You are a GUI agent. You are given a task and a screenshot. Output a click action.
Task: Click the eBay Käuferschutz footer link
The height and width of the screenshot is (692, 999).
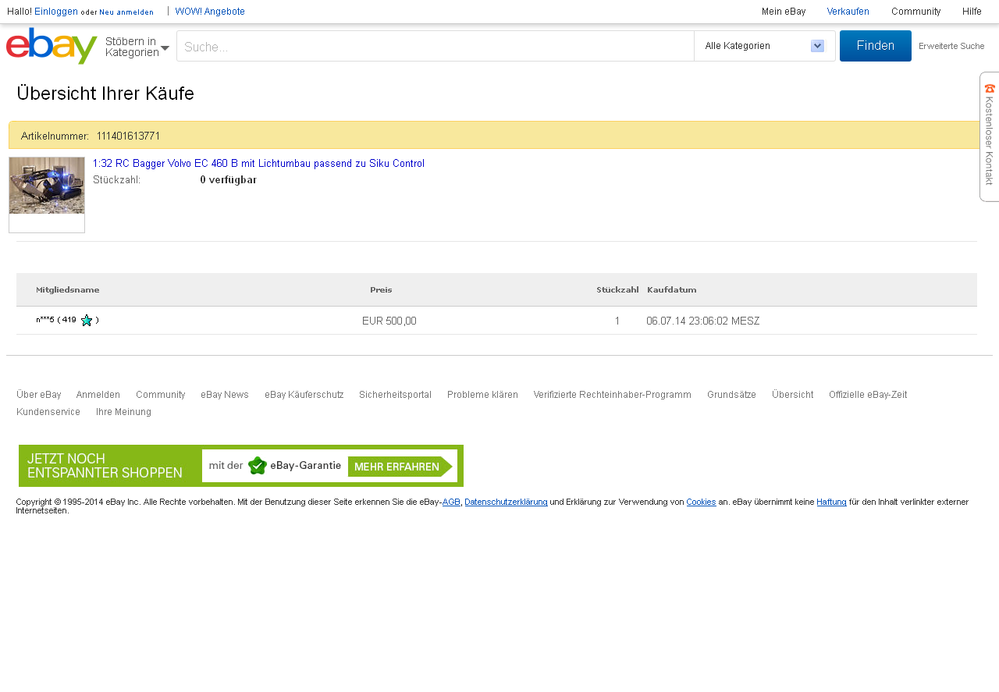[304, 395]
